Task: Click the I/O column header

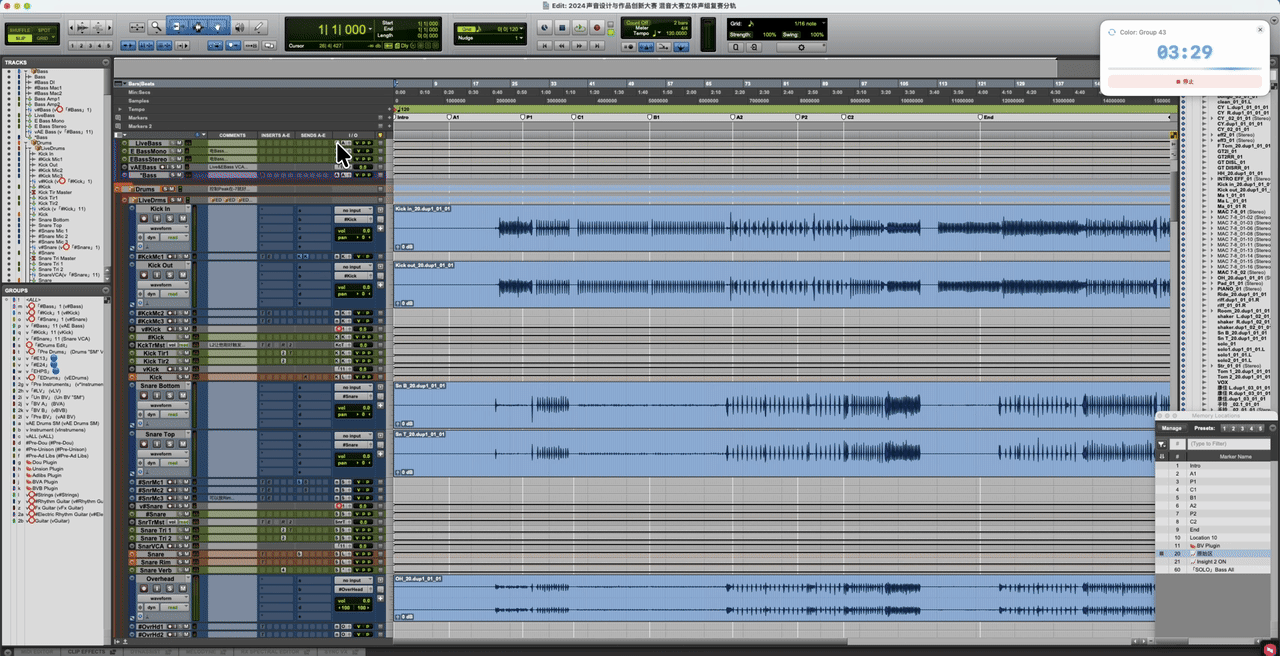Action: click(x=353, y=135)
